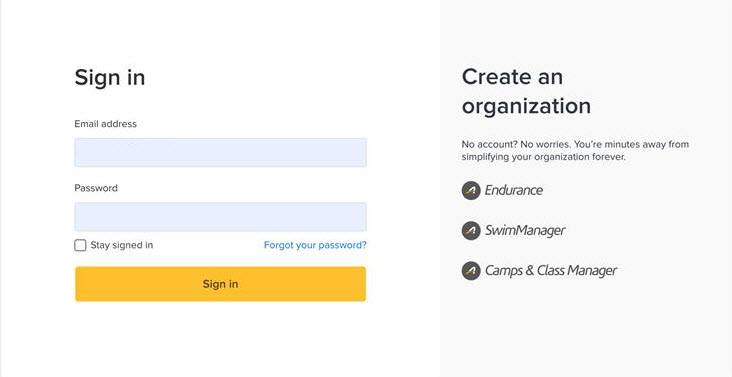Screen dimensions: 732x377
Task: Follow the 'Forgot your password?' link
Action: [315, 245]
